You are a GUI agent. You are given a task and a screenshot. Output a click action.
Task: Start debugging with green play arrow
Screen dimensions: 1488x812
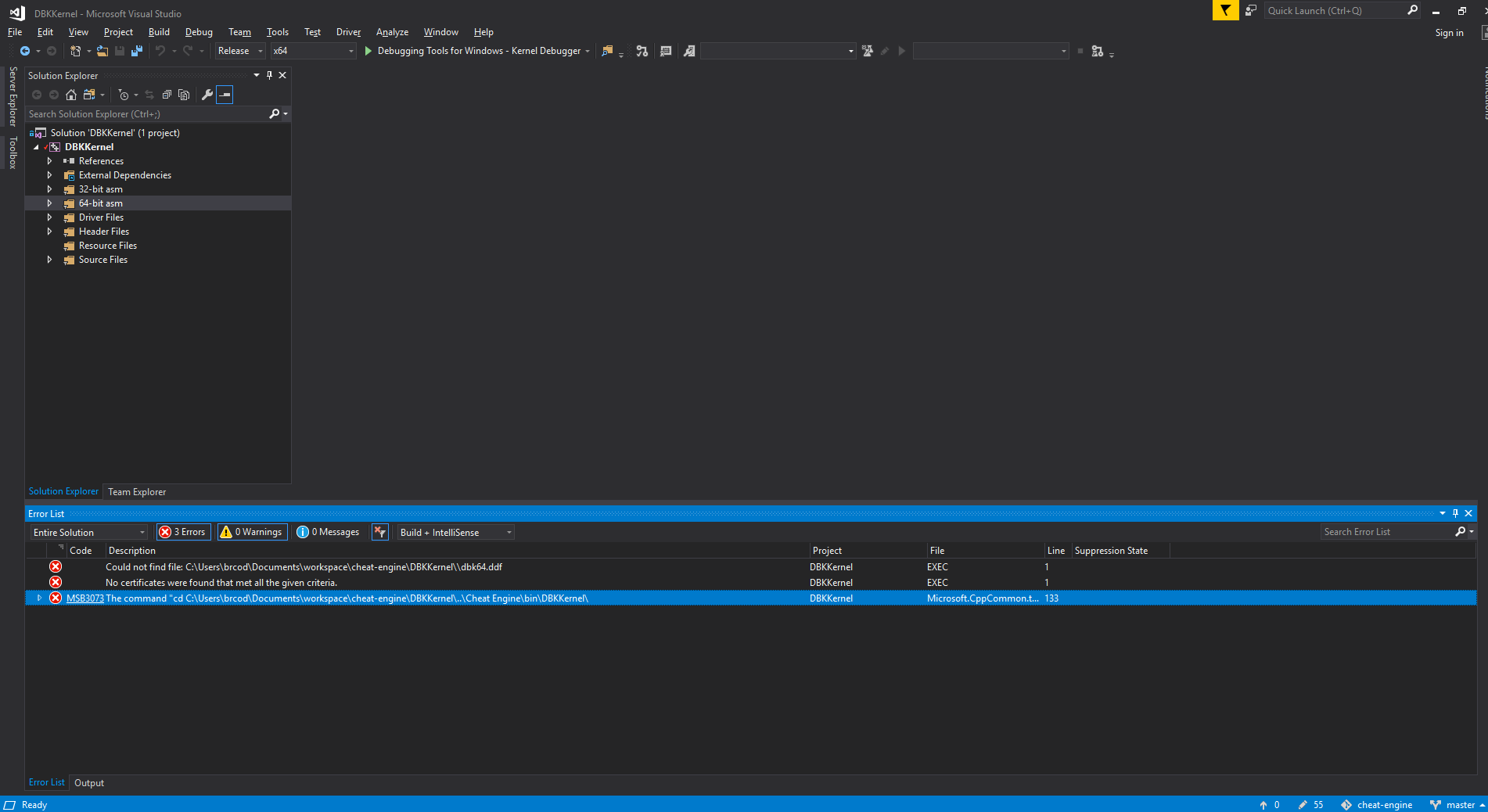pyautogui.click(x=368, y=51)
